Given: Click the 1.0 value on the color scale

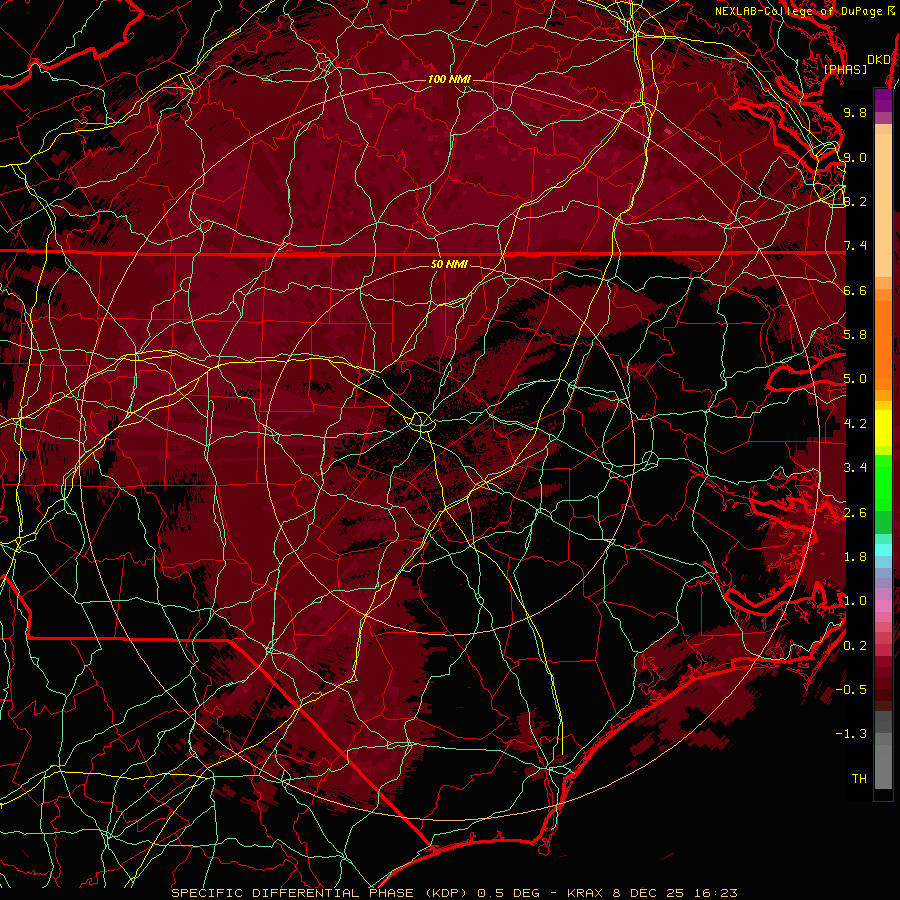Looking at the screenshot, I should pos(855,601).
